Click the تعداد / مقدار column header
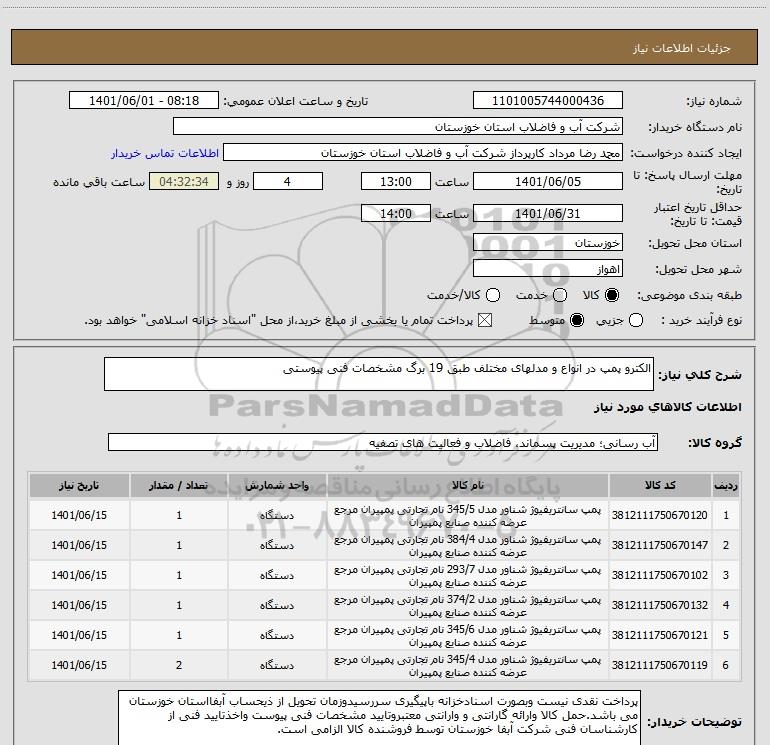 [x=179, y=486]
